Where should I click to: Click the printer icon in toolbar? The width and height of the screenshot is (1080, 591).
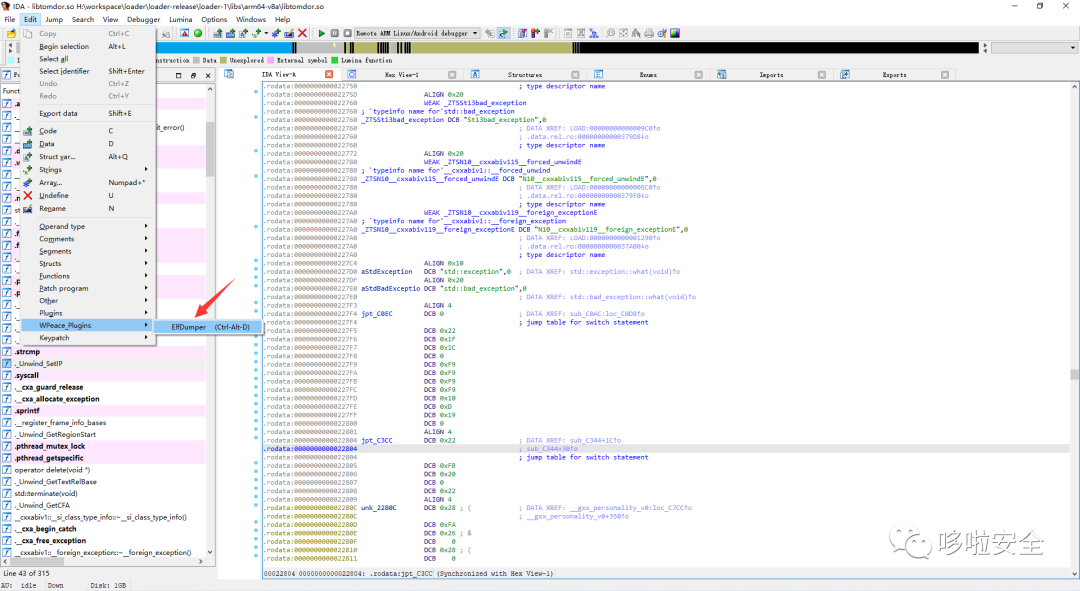(x=649, y=33)
